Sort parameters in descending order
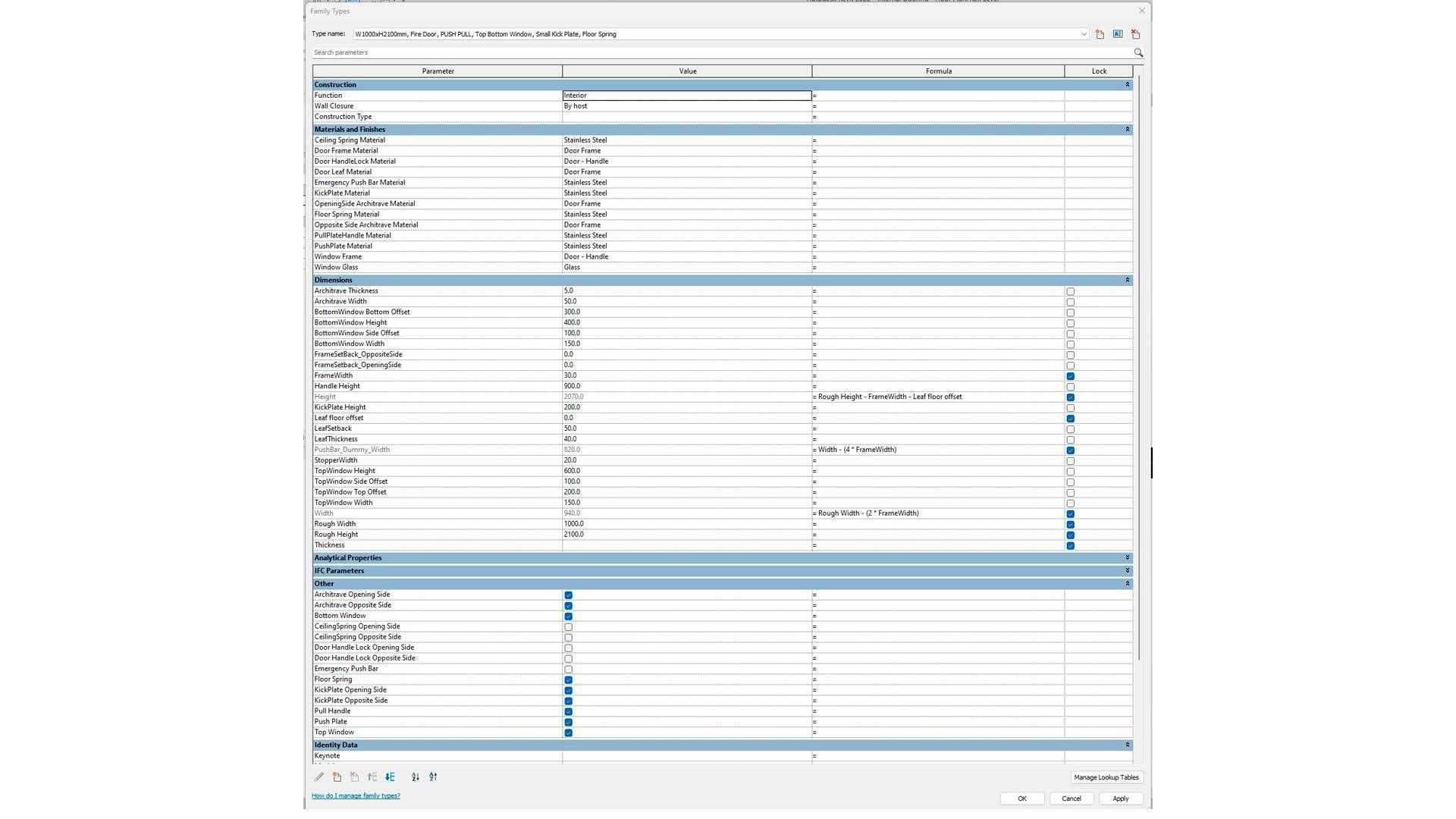The width and height of the screenshot is (1456, 819). point(433,777)
